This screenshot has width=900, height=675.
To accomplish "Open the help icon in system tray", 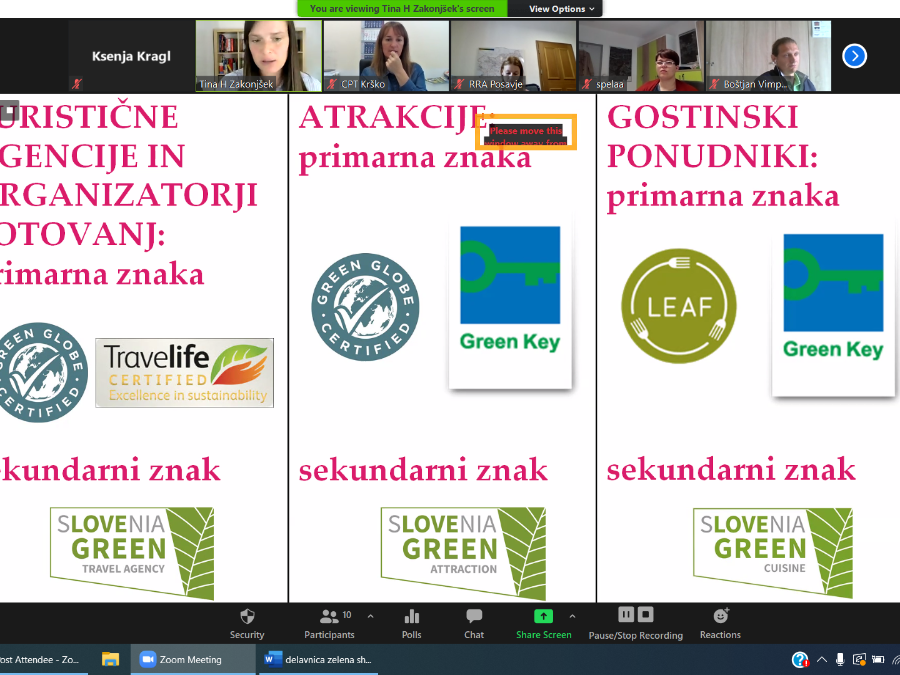I will (x=800, y=660).
